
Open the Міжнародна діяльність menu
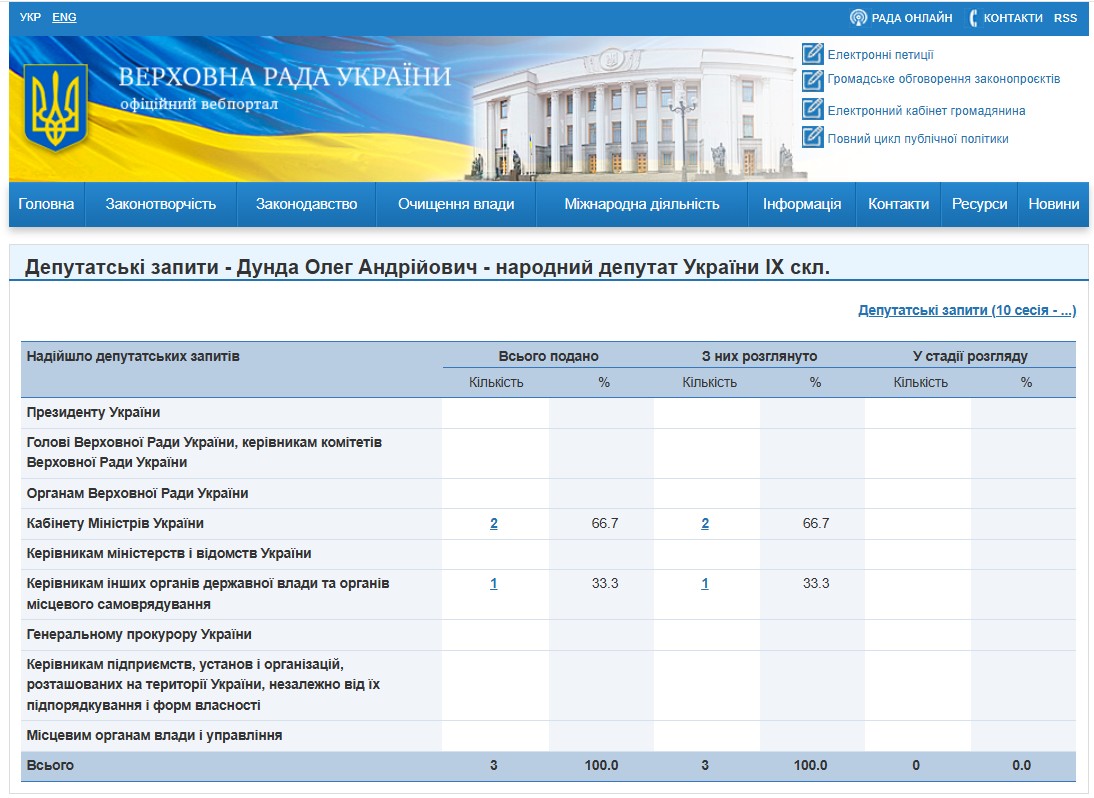[x=641, y=204]
